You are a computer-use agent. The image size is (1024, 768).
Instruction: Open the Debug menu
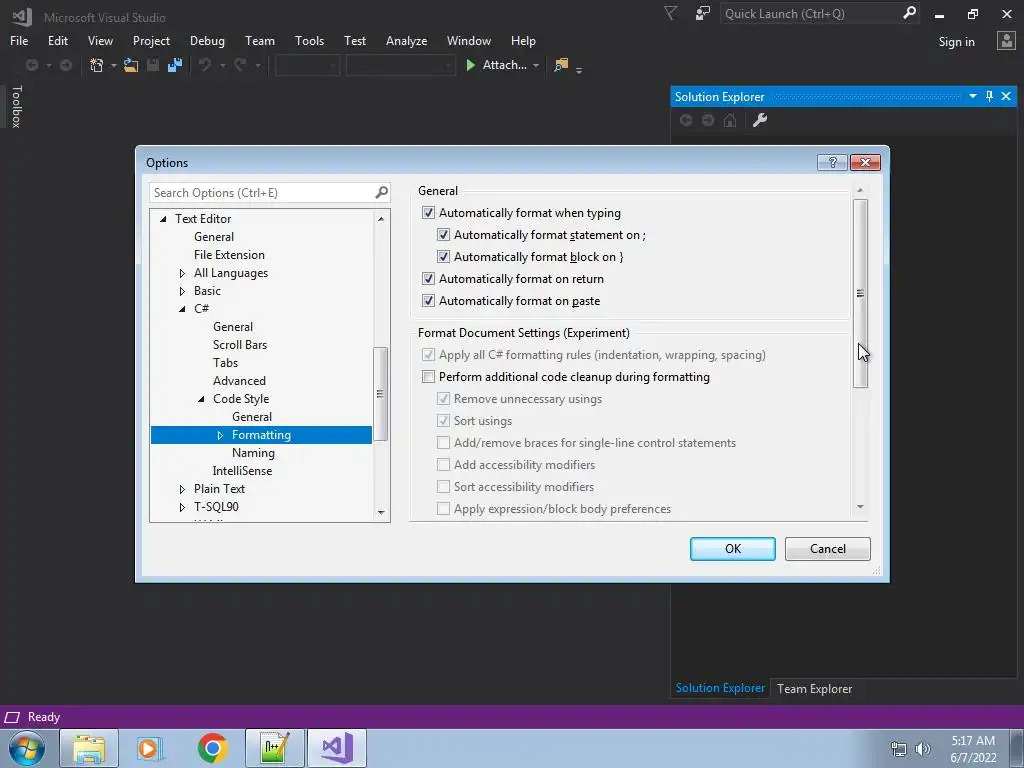(207, 41)
